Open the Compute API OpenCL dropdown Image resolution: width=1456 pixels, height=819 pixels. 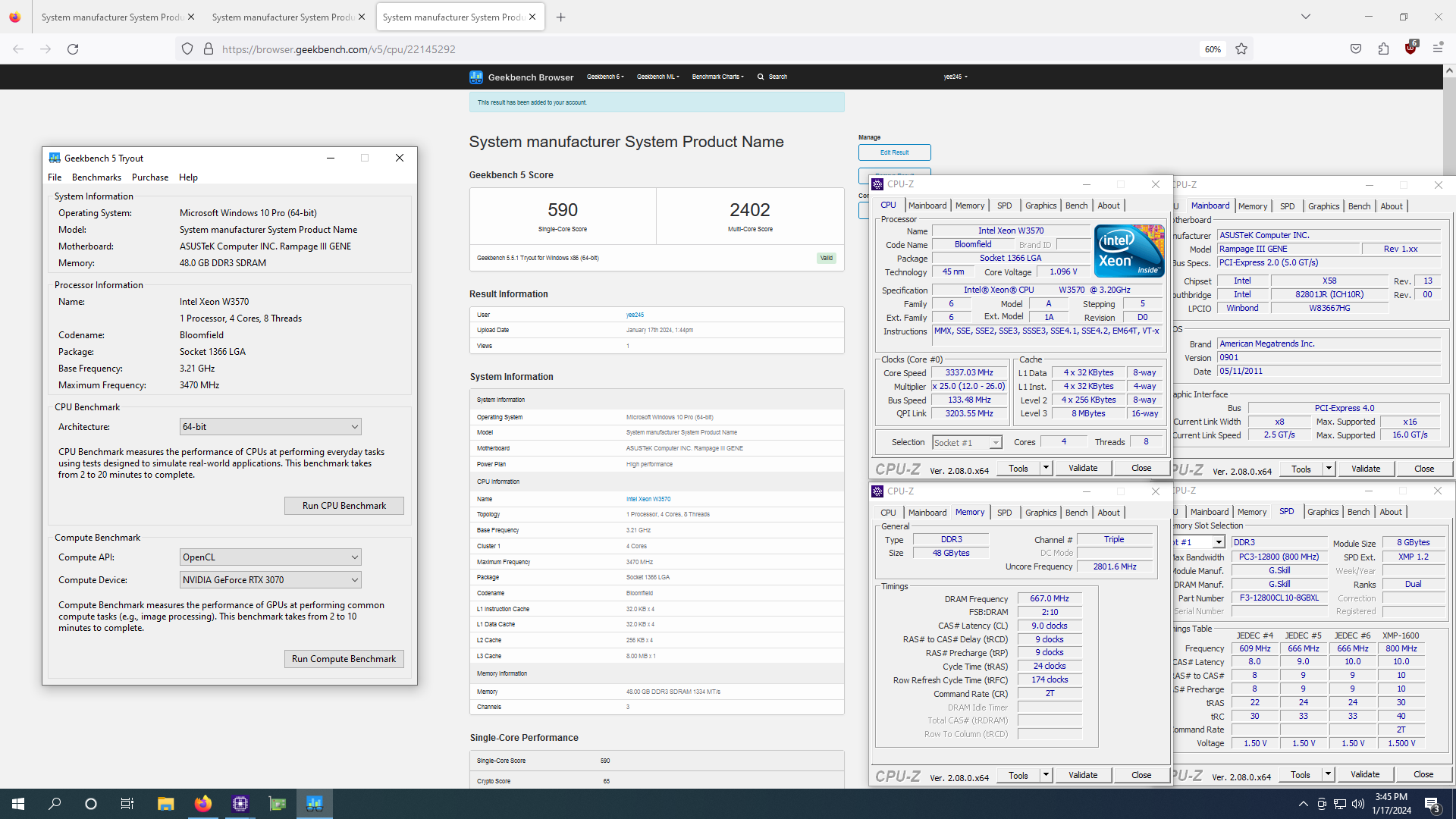pos(270,557)
